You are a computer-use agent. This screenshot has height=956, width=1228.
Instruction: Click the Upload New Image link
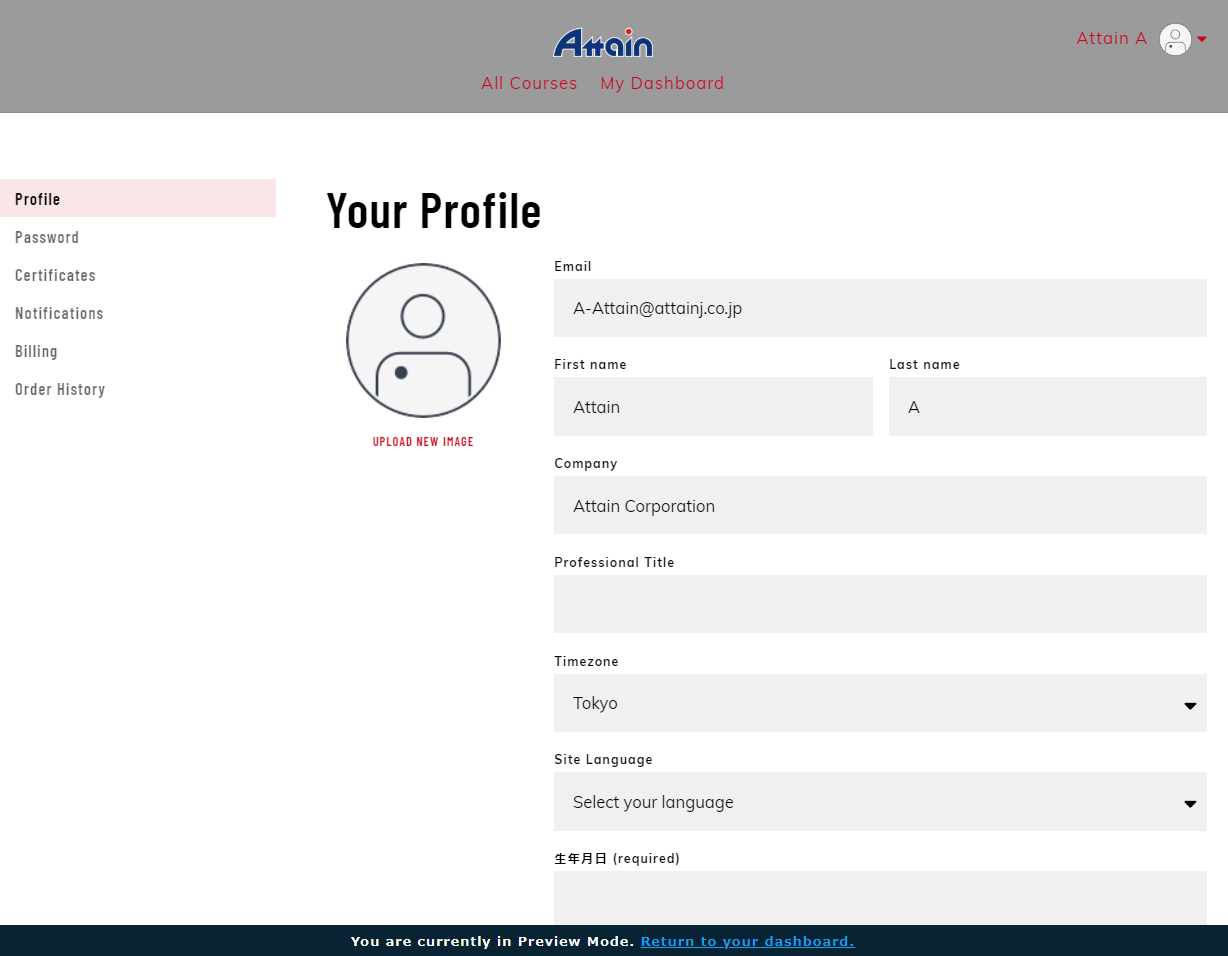tap(423, 441)
